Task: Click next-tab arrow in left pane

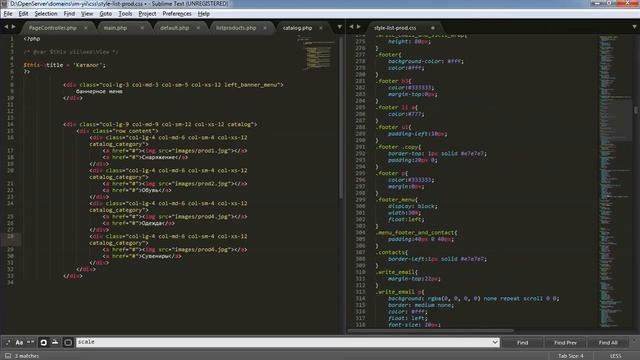Action: point(13,27)
